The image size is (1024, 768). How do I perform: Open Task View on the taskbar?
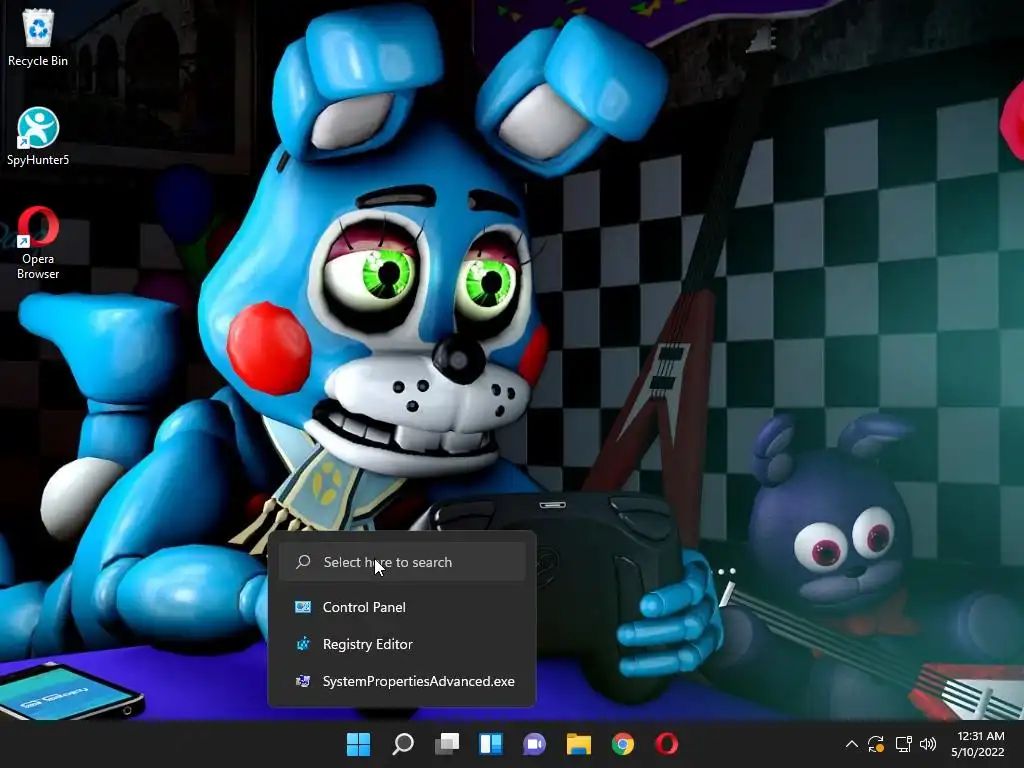tap(447, 744)
